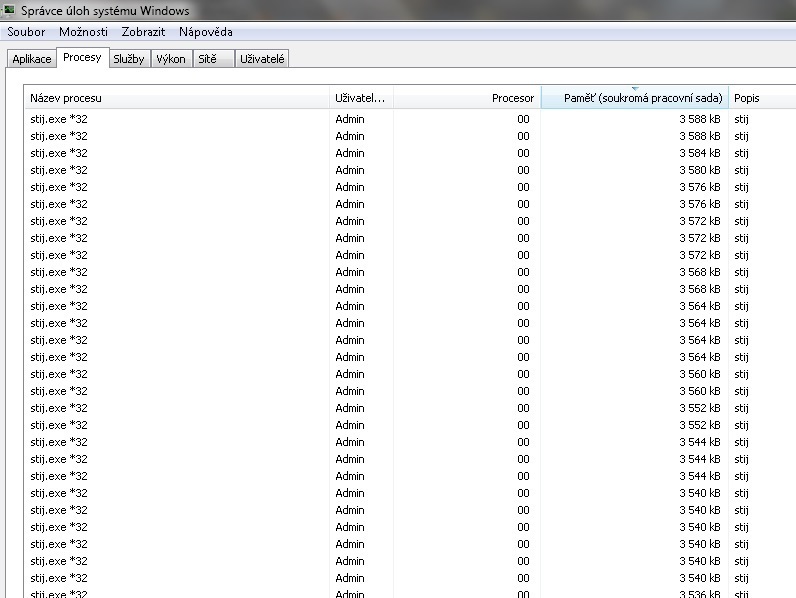This screenshot has height=598, width=796.
Task: Open the Nápověda menu
Action: pos(205,32)
